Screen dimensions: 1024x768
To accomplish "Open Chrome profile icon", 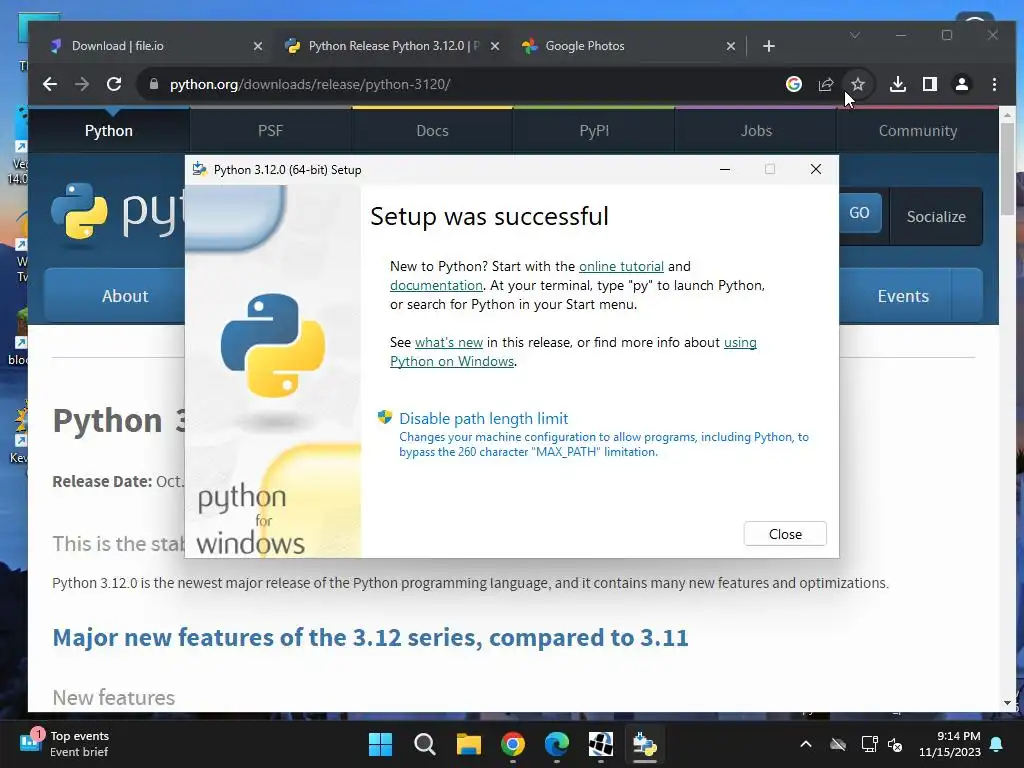I will [962, 84].
